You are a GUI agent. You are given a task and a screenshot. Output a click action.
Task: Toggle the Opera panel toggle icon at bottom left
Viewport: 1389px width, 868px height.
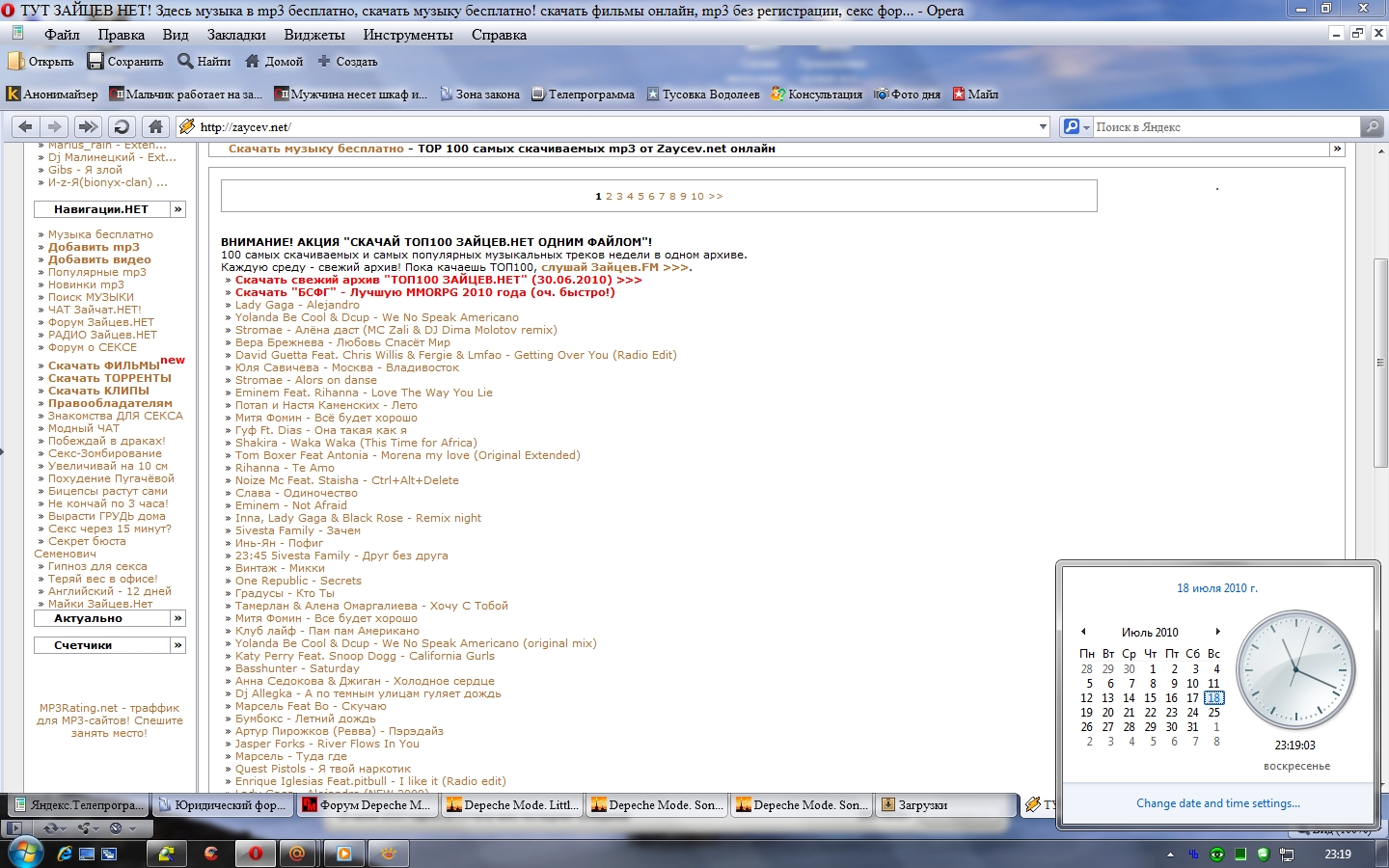pyautogui.click(x=14, y=827)
